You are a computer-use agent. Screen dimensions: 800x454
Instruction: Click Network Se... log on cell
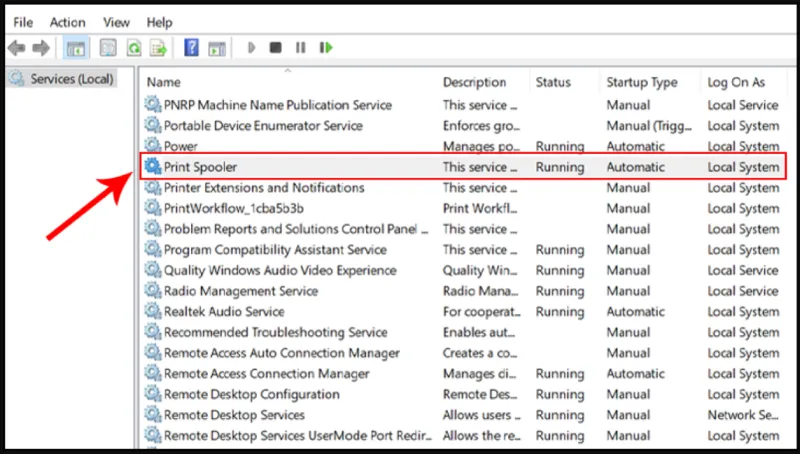(x=743, y=415)
